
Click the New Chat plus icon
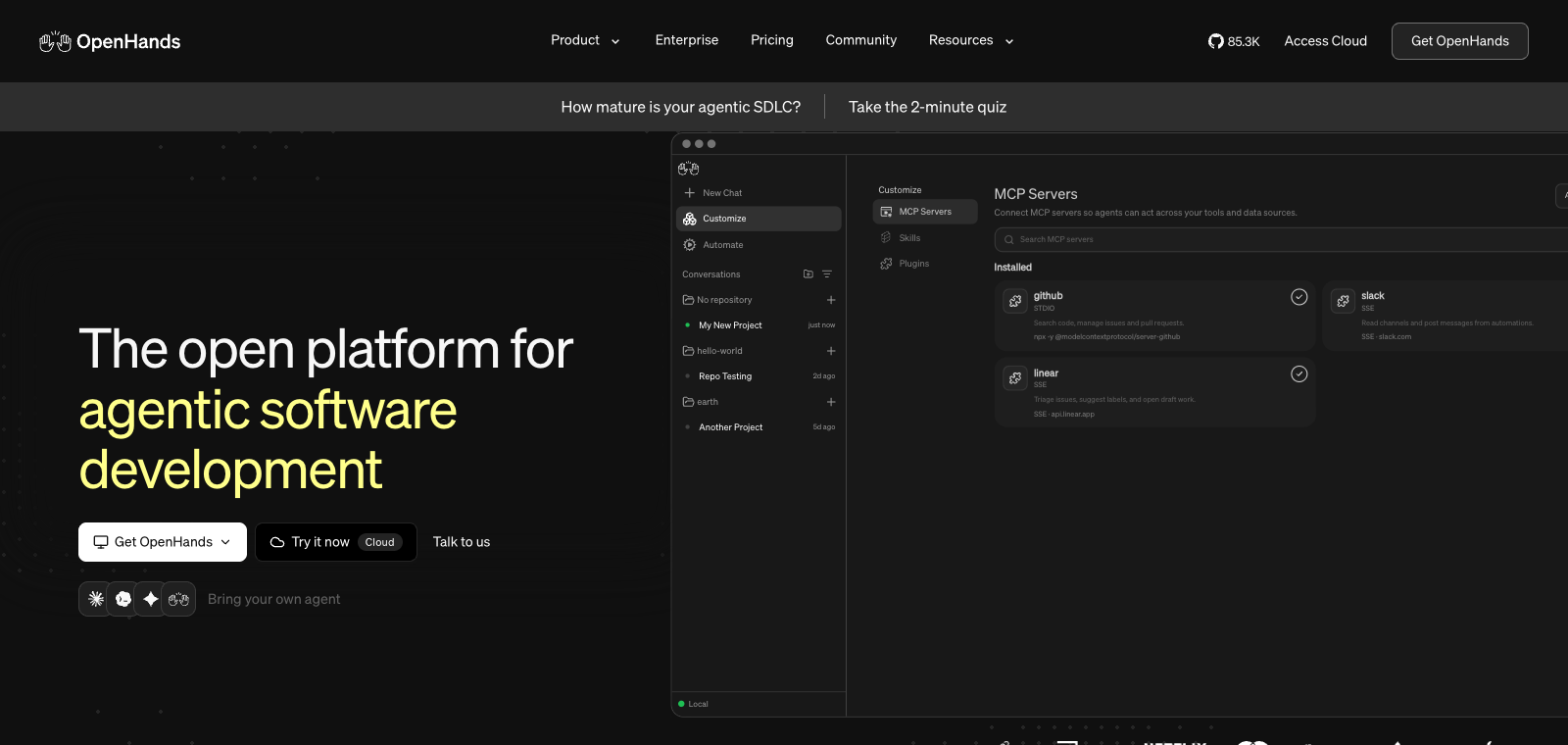690,193
